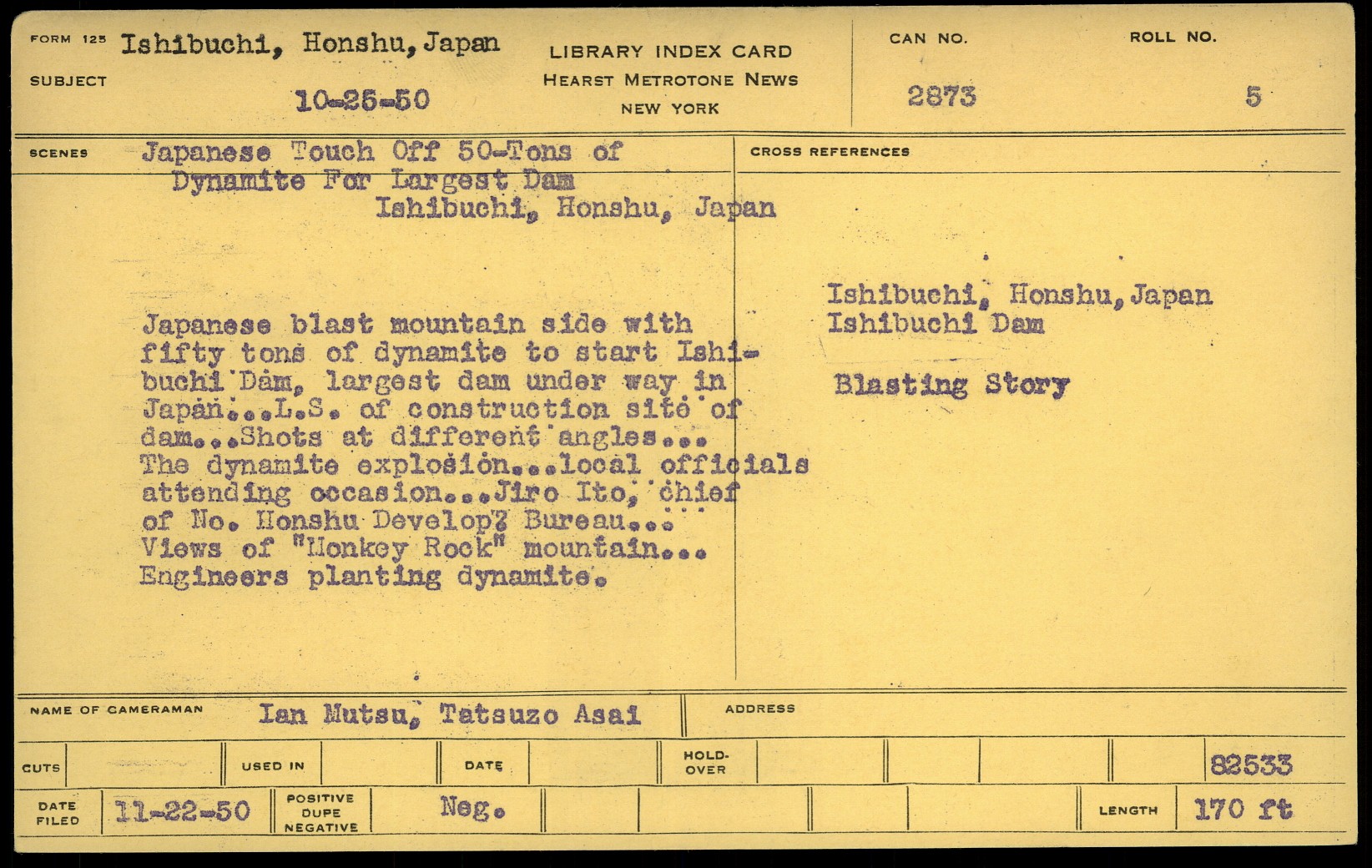Click the "Neg." film type entry

pos(472,808)
